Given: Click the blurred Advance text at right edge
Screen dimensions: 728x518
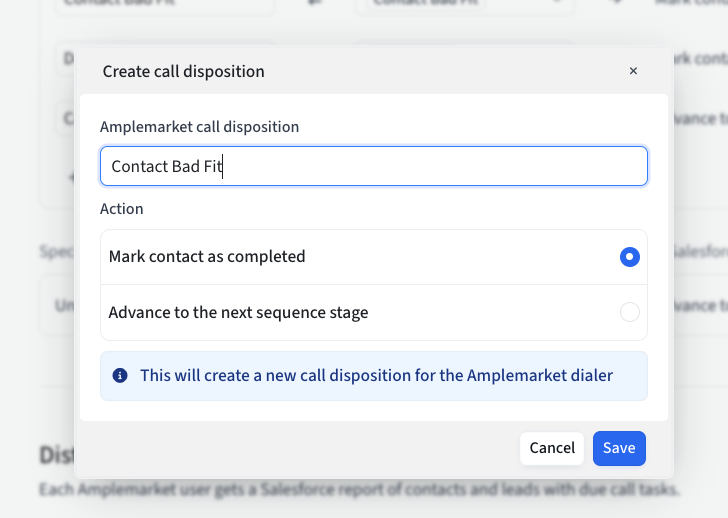Looking at the screenshot, I should pyautogui.click(x=699, y=118).
